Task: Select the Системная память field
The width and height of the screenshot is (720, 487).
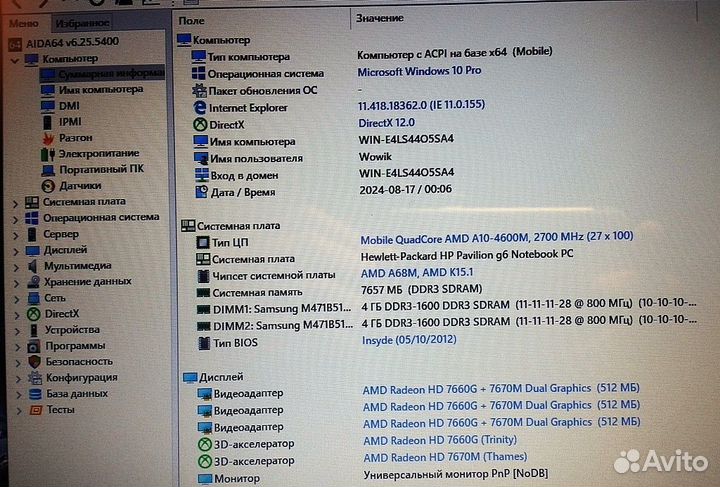Action: coord(258,292)
